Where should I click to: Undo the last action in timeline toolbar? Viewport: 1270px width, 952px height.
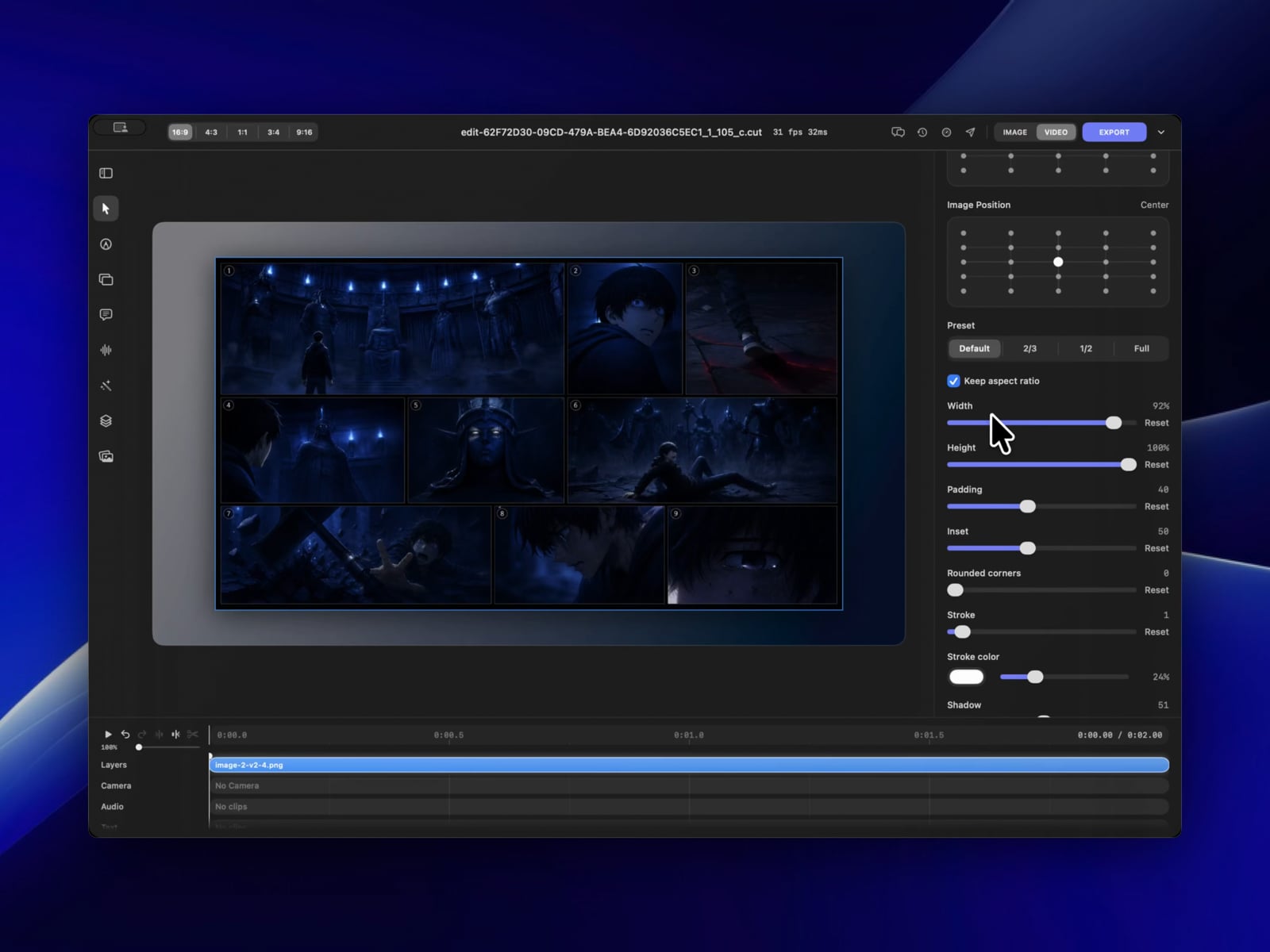tap(125, 735)
